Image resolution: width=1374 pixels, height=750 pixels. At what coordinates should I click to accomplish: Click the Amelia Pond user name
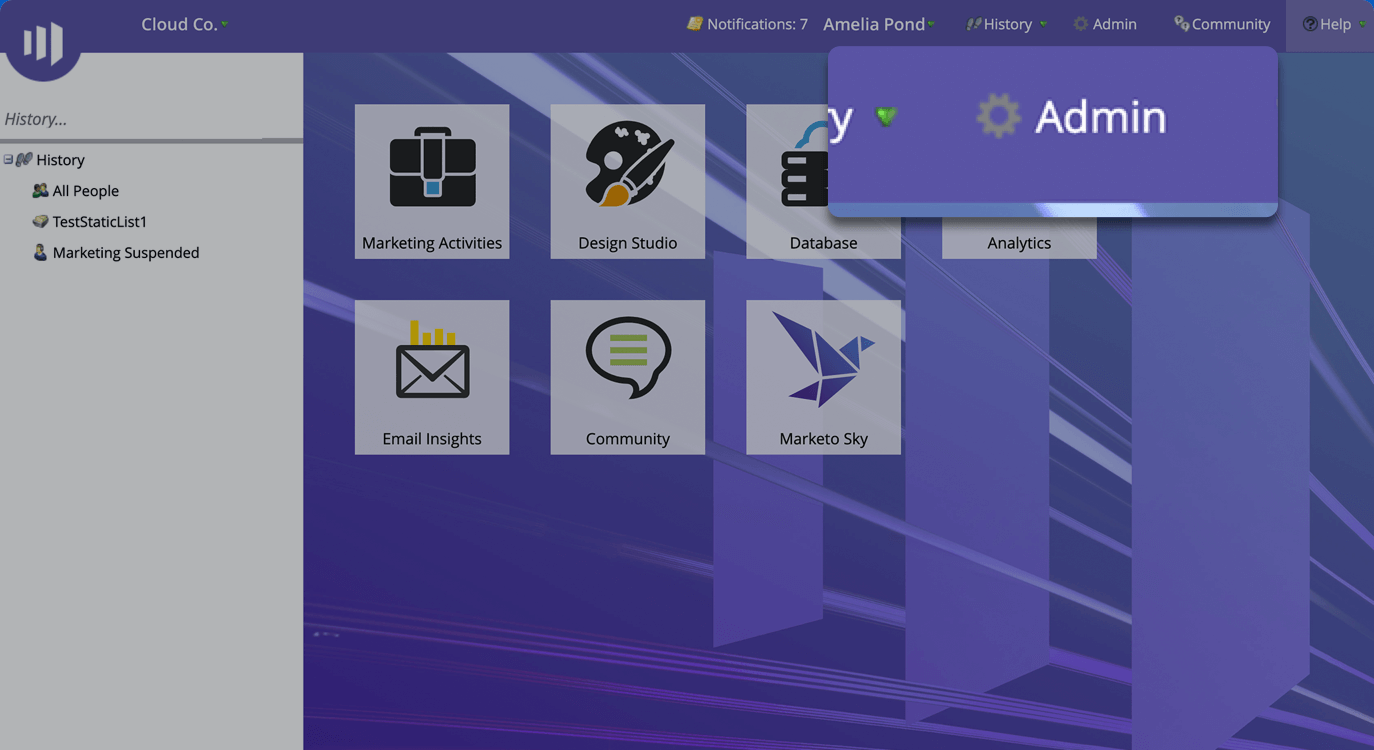pos(874,24)
